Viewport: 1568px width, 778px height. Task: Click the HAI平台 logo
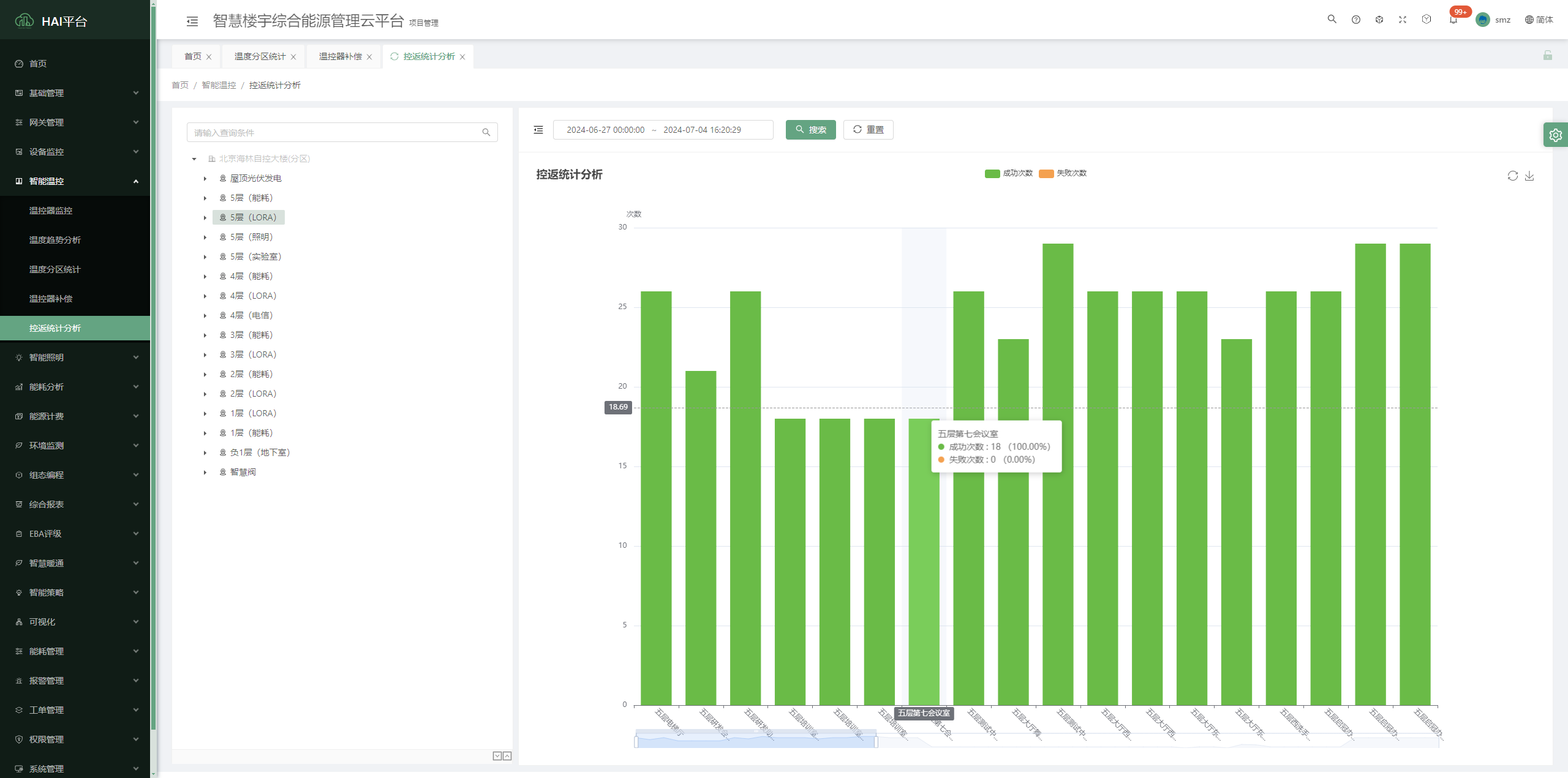[51, 21]
